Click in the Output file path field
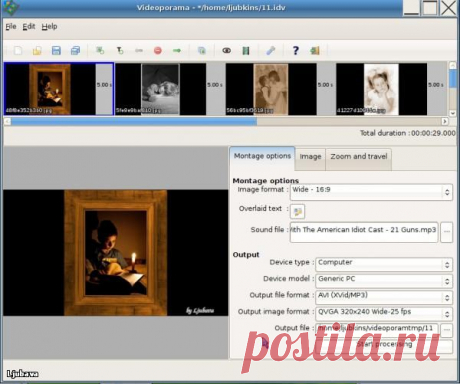The image size is (460, 384). [x=377, y=329]
